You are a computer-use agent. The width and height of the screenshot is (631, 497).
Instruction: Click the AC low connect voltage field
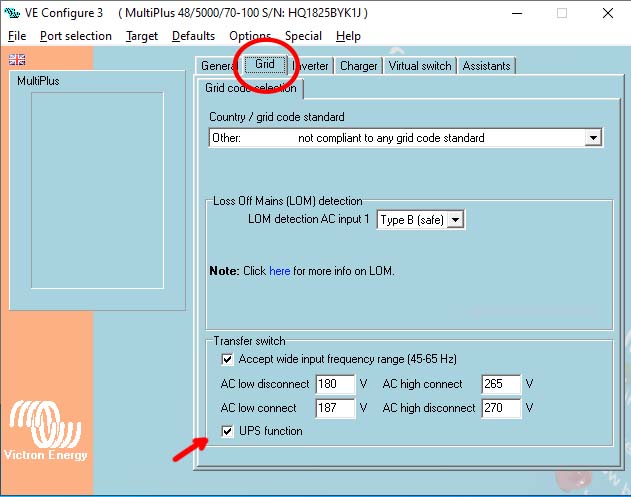[334, 408]
